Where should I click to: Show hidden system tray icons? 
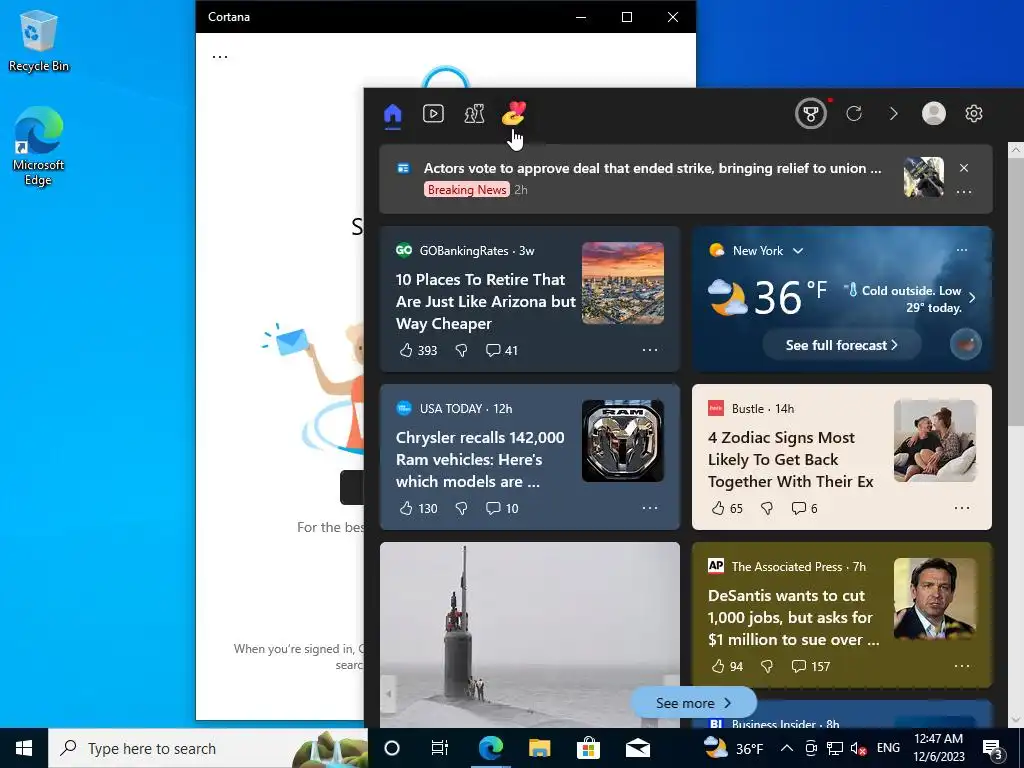point(787,748)
